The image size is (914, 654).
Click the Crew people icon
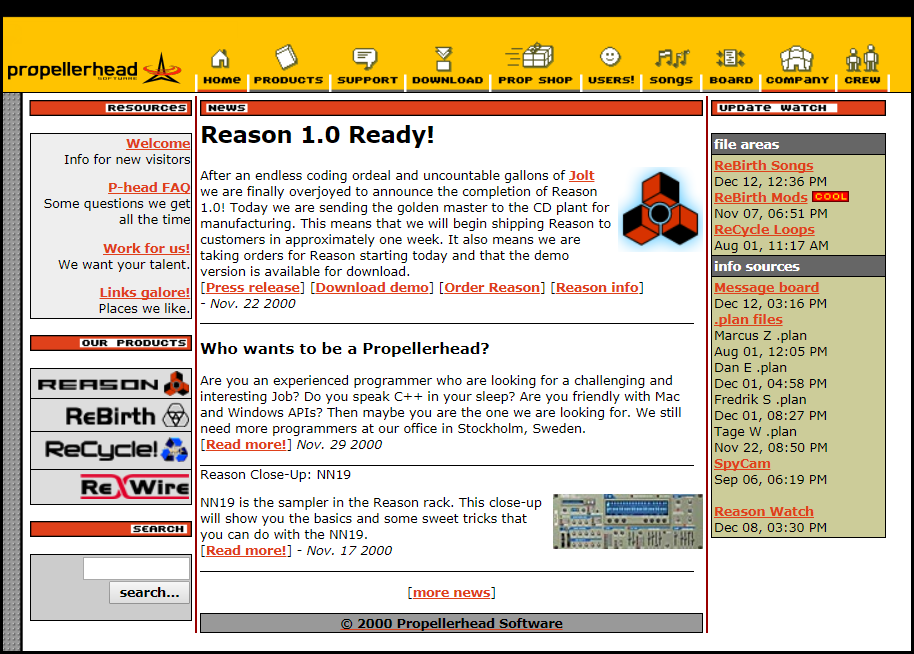pos(862,58)
